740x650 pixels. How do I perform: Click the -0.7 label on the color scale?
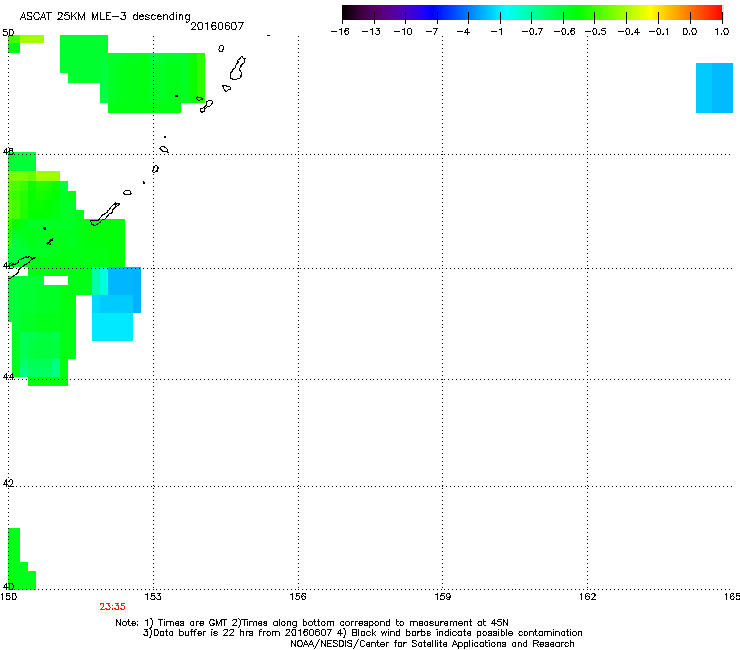click(532, 32)
